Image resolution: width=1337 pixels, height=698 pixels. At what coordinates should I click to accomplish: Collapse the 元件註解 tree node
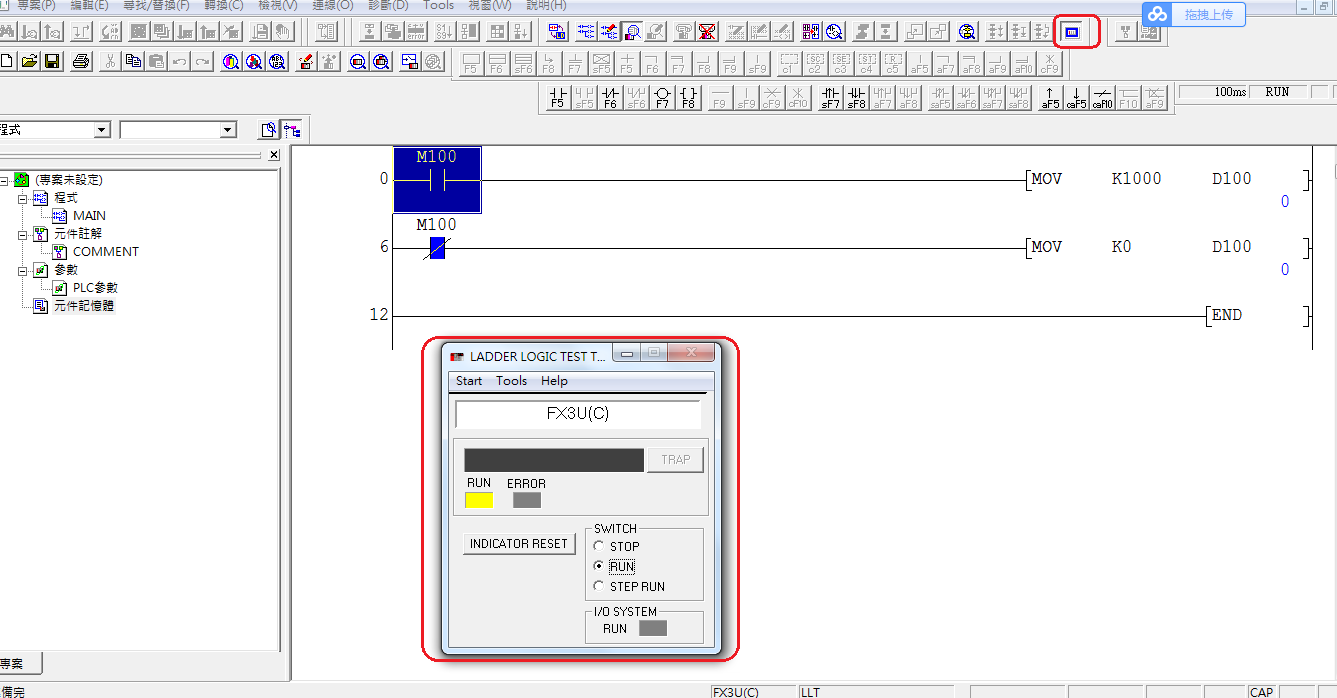pyautogui.click(x=23, y=234)
